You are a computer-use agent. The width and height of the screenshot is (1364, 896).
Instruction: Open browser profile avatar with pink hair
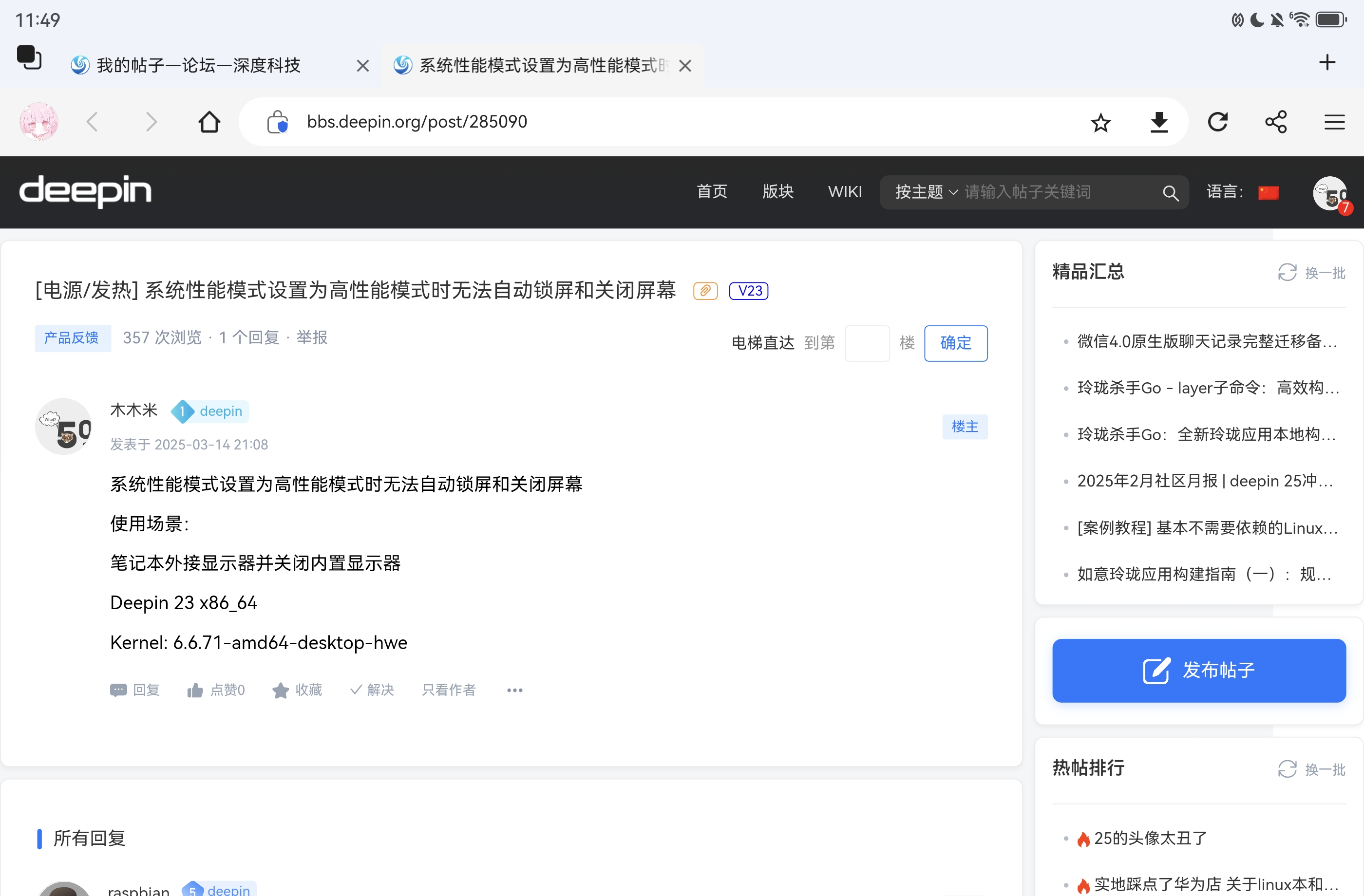[x=38, y=122]
